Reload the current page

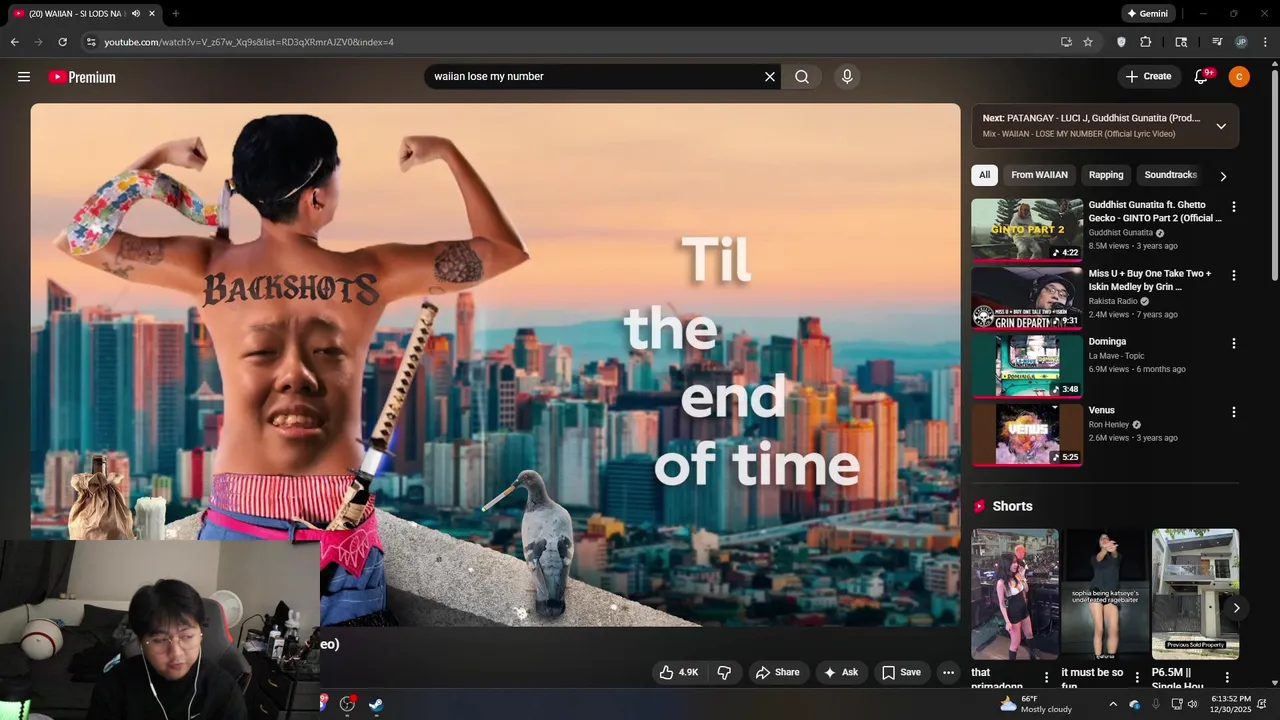[x=62, y=42]
